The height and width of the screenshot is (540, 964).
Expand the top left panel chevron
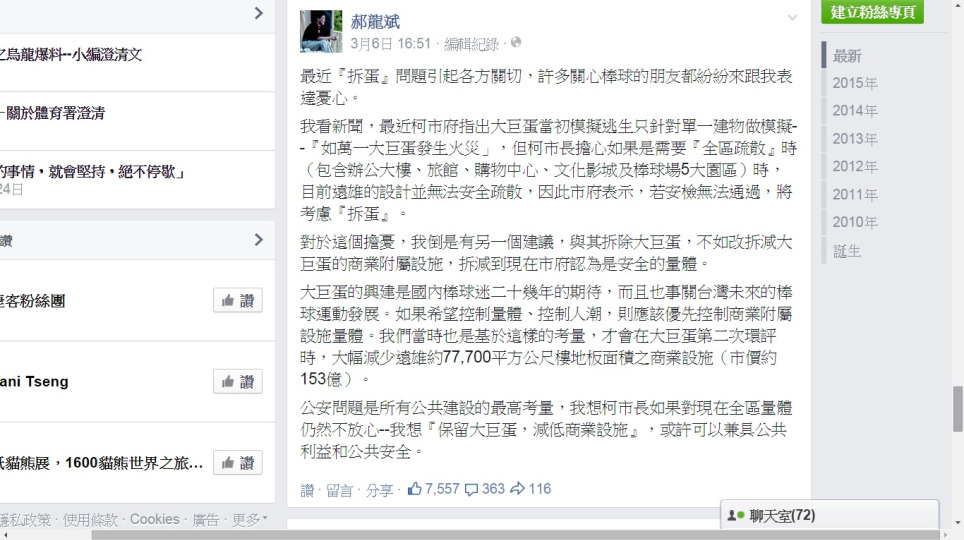(259, 13)
